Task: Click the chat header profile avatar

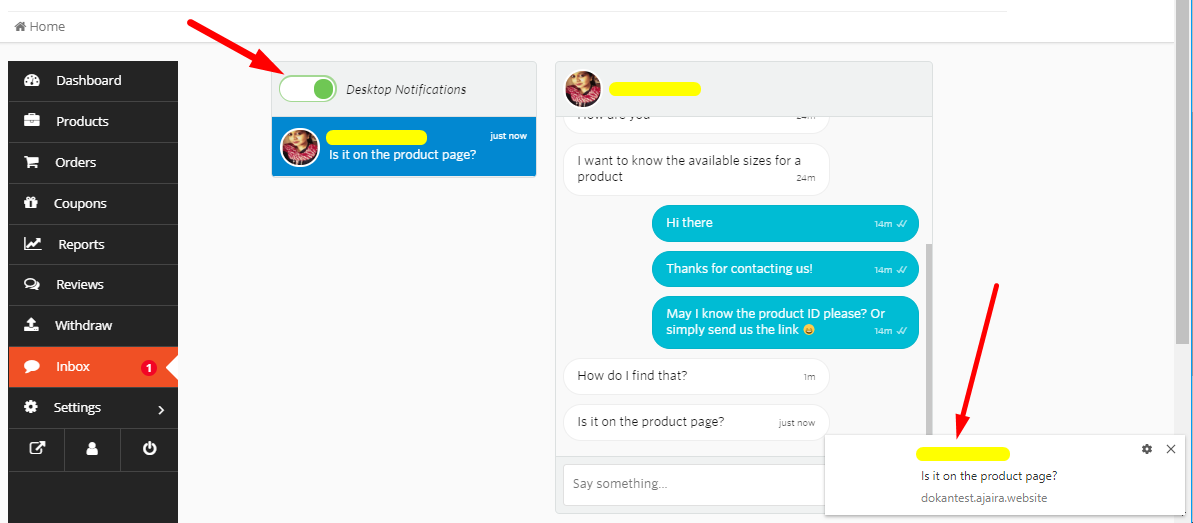Action: (x=583, y=89)
